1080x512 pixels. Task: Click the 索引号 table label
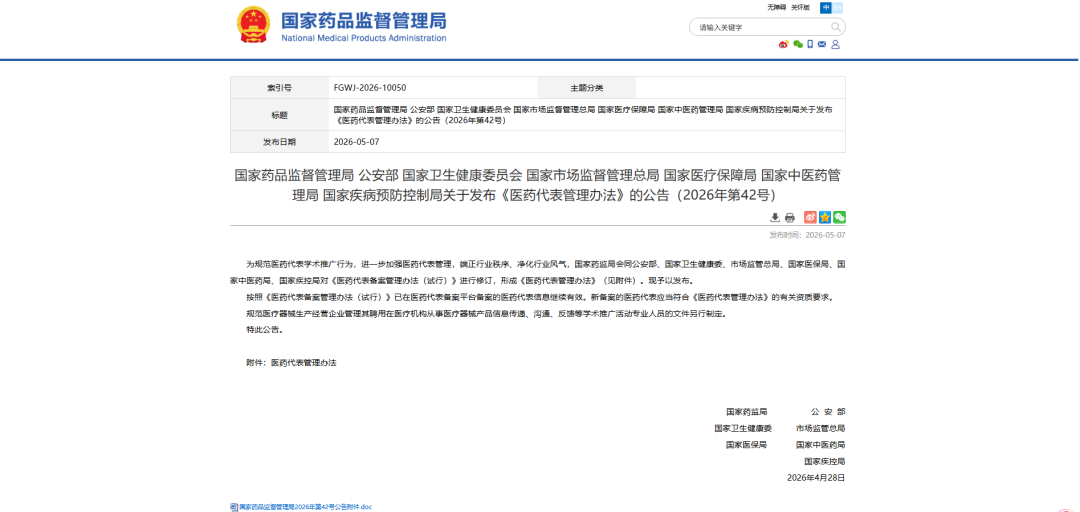coord(279,88)
